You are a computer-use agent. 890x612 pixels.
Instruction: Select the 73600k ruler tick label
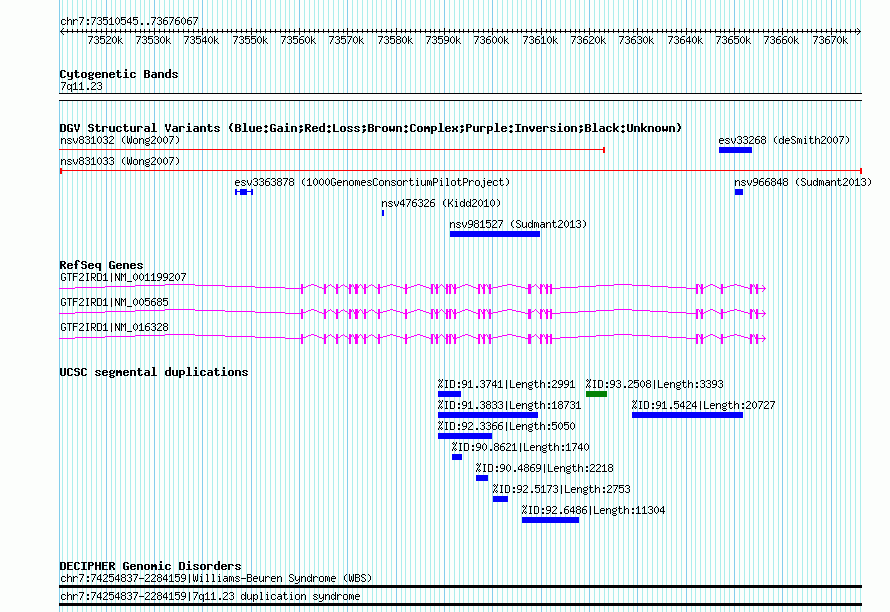[x=491, y=40]
